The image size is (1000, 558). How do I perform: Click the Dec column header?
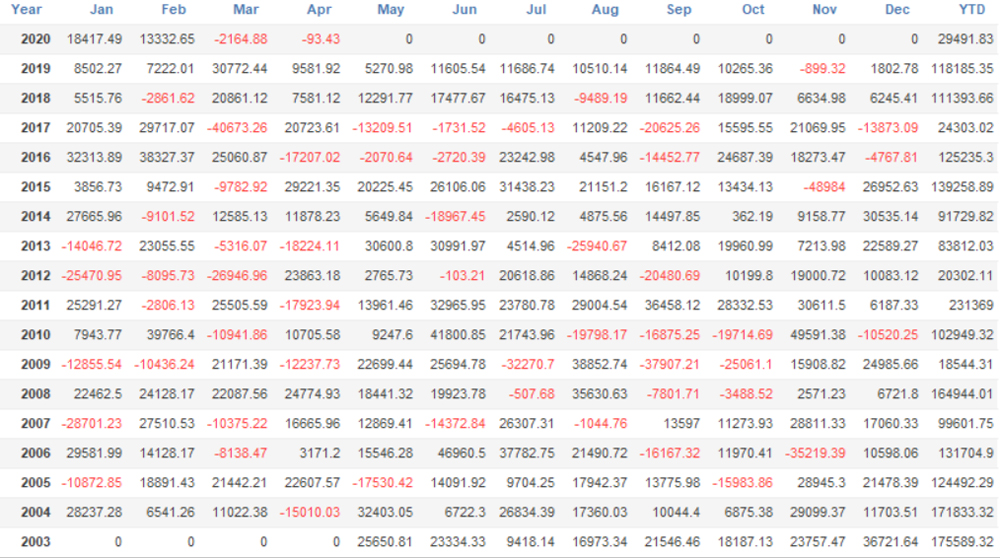tap(898, 10)
